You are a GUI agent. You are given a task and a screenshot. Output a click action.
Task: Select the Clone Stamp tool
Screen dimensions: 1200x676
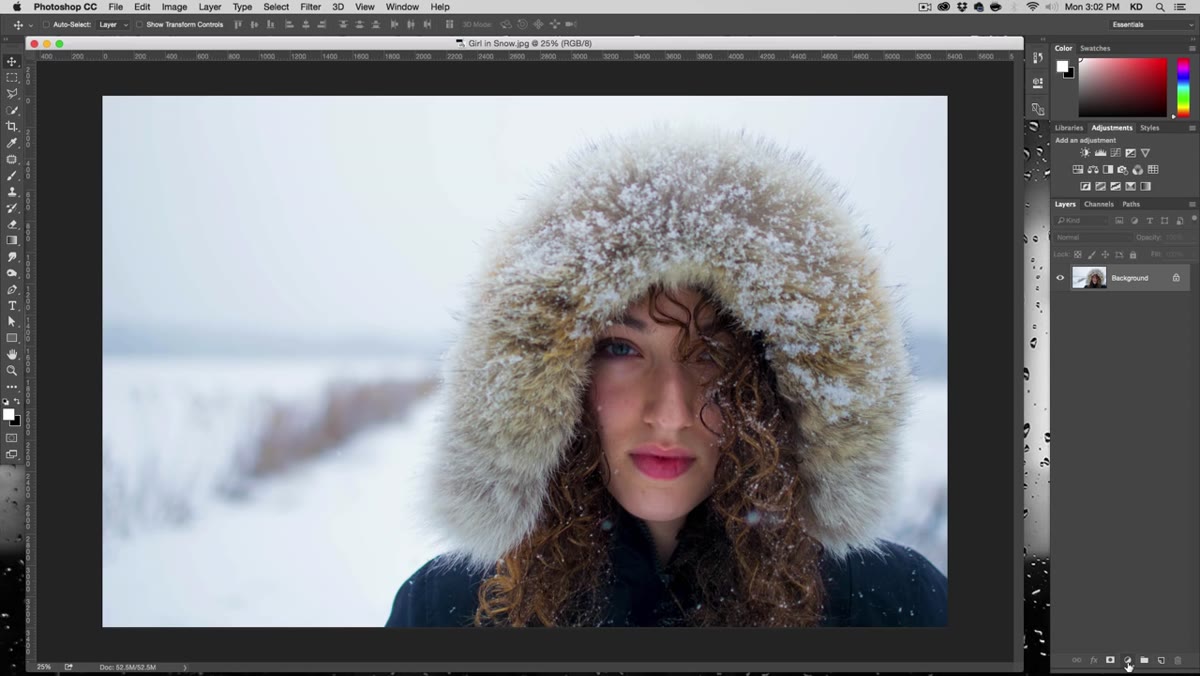click(x=12, y=191)
